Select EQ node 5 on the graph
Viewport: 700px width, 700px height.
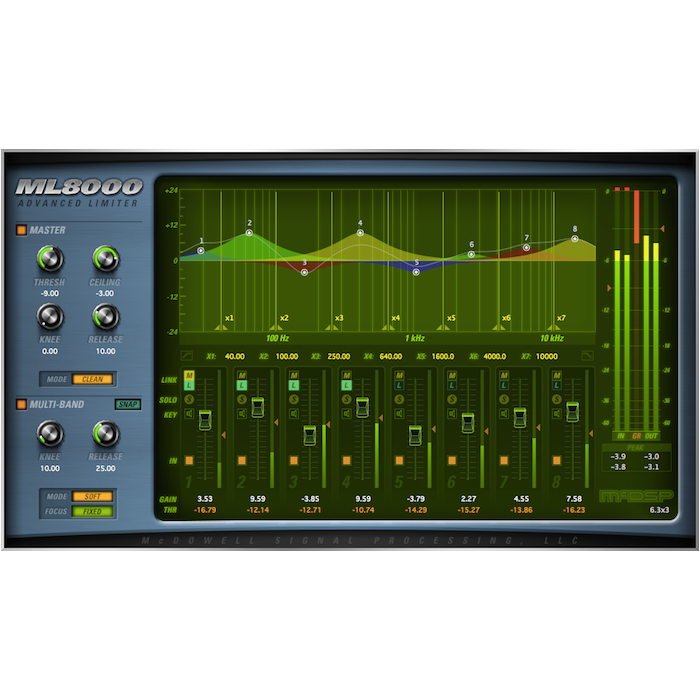pos(416,272)
